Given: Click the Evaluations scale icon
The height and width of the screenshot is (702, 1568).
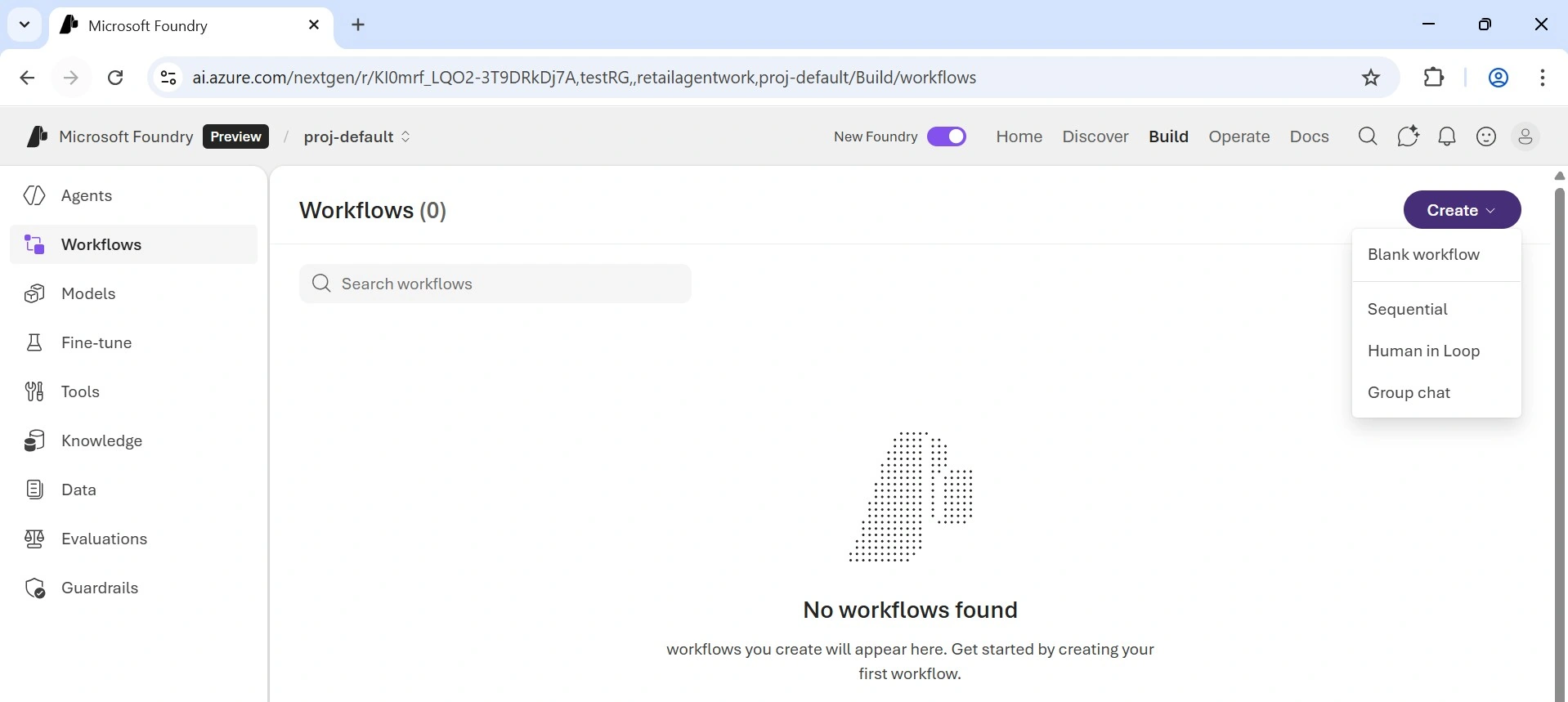Looking at the screenshot, I should point(34,539).
